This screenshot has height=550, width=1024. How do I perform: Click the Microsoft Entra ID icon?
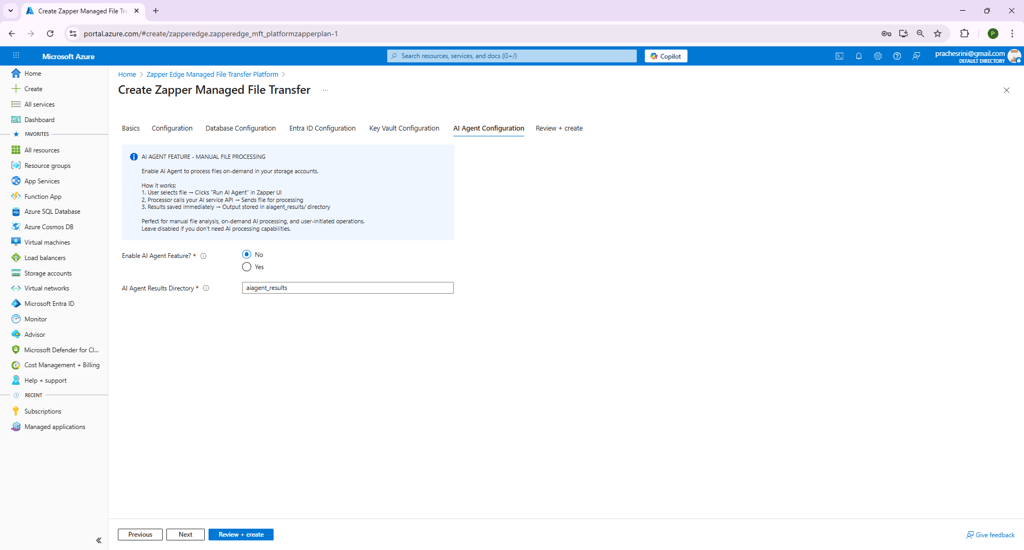click(16, 304)
